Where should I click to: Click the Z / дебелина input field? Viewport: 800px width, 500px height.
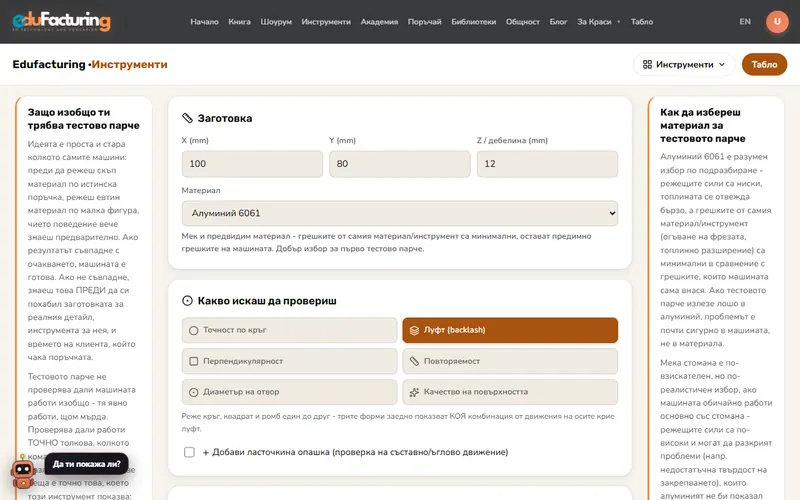(547, 164)
